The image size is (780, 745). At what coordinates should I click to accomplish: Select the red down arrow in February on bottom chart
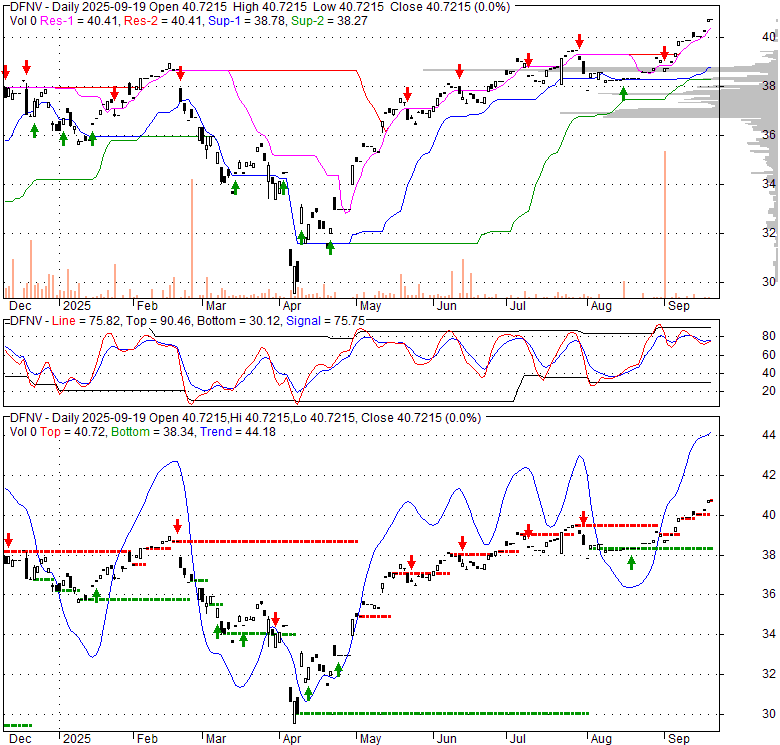tap(177, 525)
